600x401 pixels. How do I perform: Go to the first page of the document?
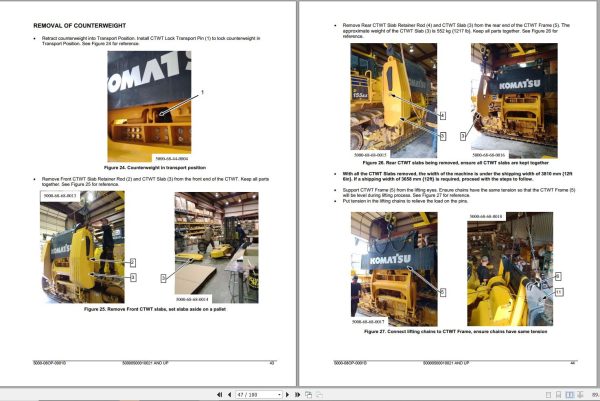click(219, 394)
